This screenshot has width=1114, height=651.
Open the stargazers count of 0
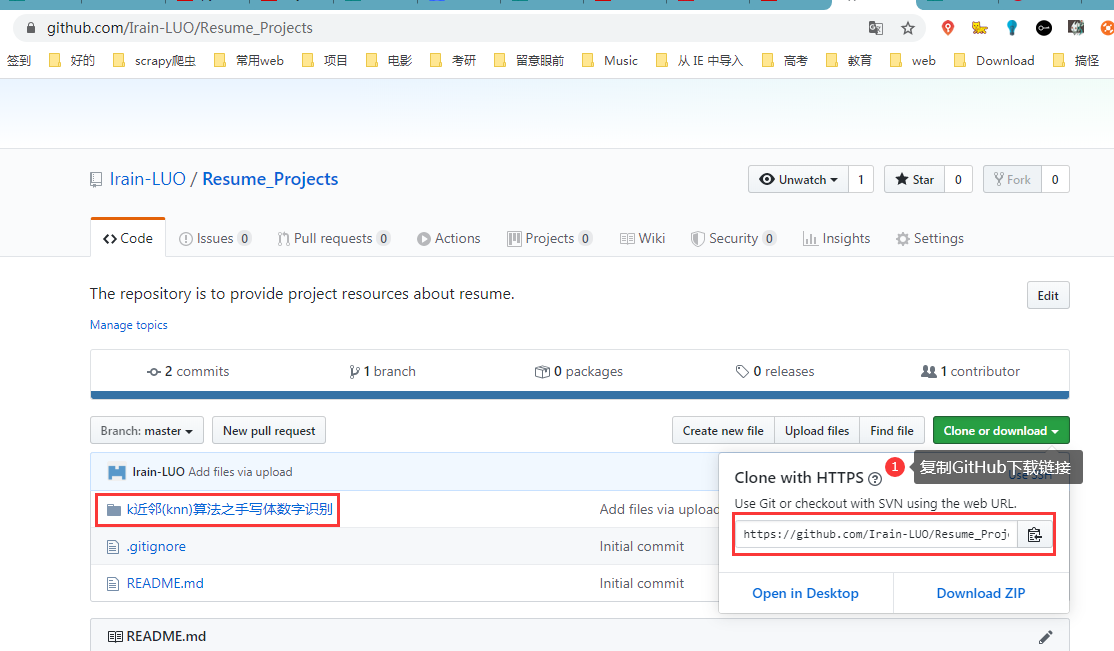[958, 180]
